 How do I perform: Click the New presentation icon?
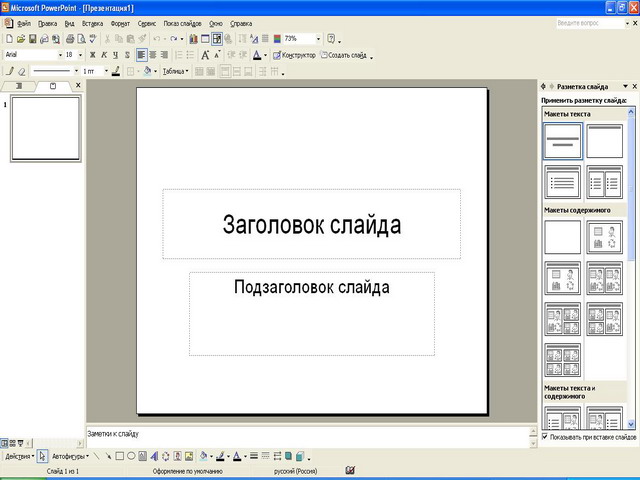coord(9,39)
